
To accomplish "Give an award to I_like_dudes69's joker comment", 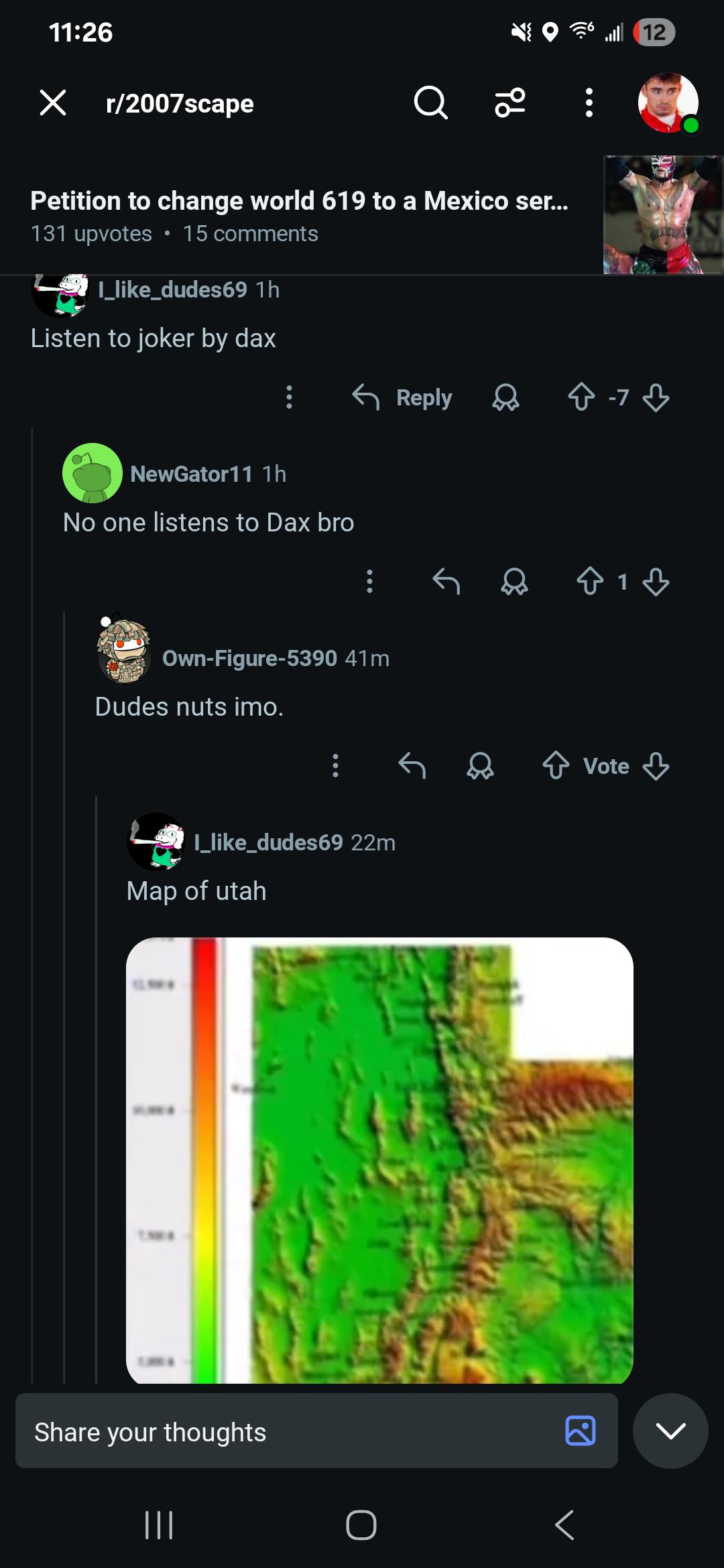I will [x=505, y=397].
